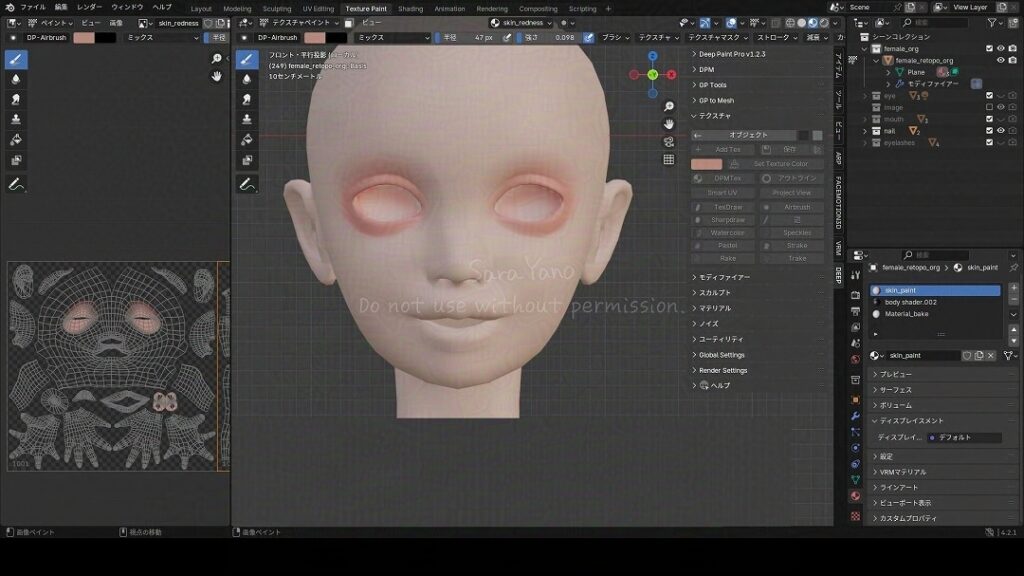Click the zoom icon in image editor
Screen dimensions: 1024x576
[217, 59]
